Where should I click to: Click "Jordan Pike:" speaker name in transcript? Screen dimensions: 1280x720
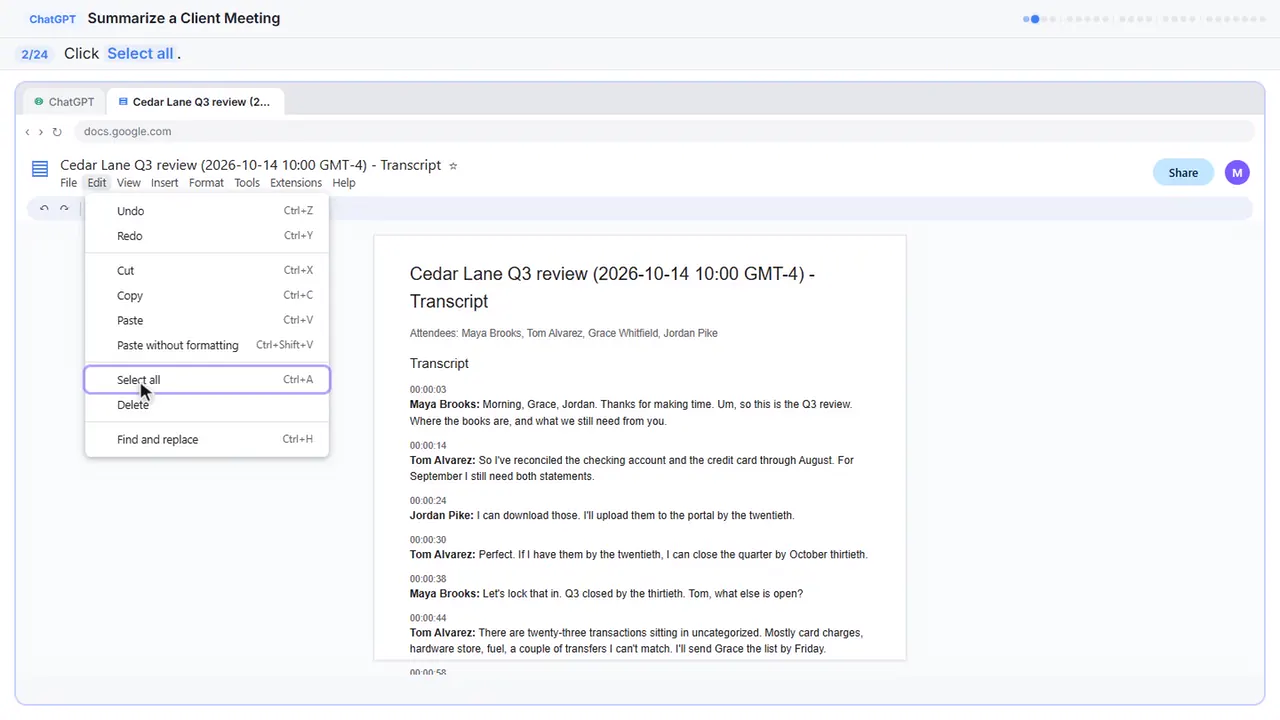pyautogui.click(x=442, y=516)
